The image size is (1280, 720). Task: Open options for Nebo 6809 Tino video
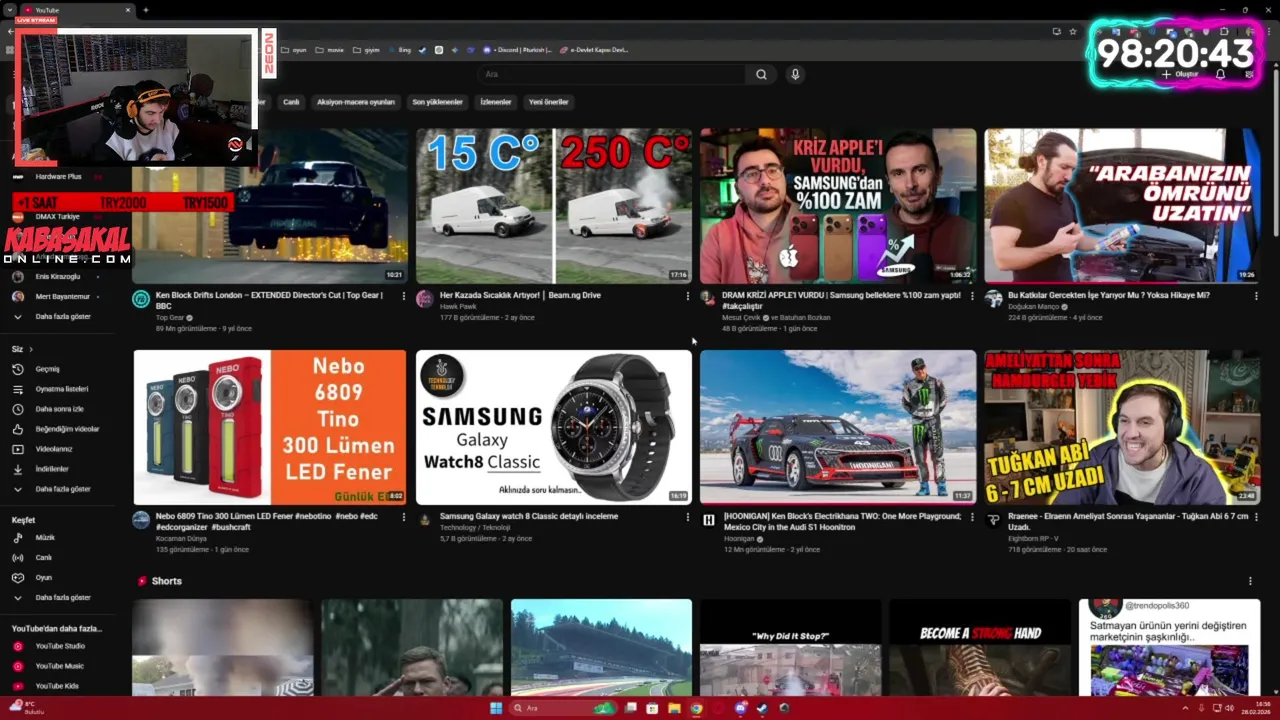point(404,517)
